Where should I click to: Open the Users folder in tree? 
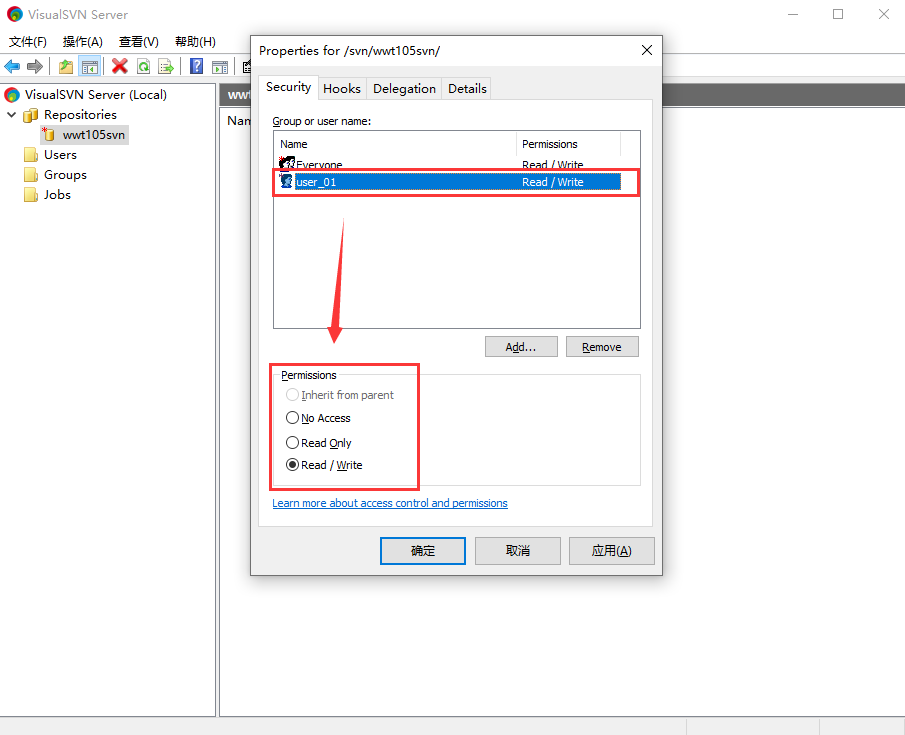[59, 155]
